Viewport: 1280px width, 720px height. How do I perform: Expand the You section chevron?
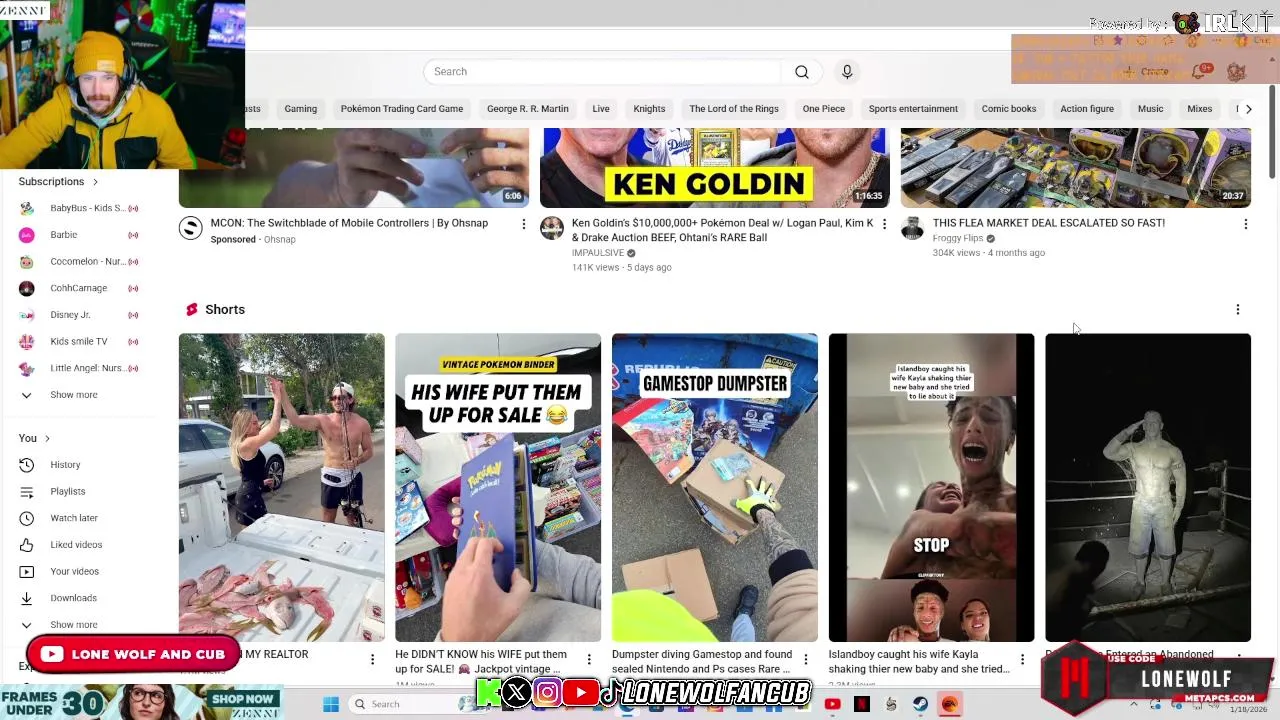click(x=47, y=438)
